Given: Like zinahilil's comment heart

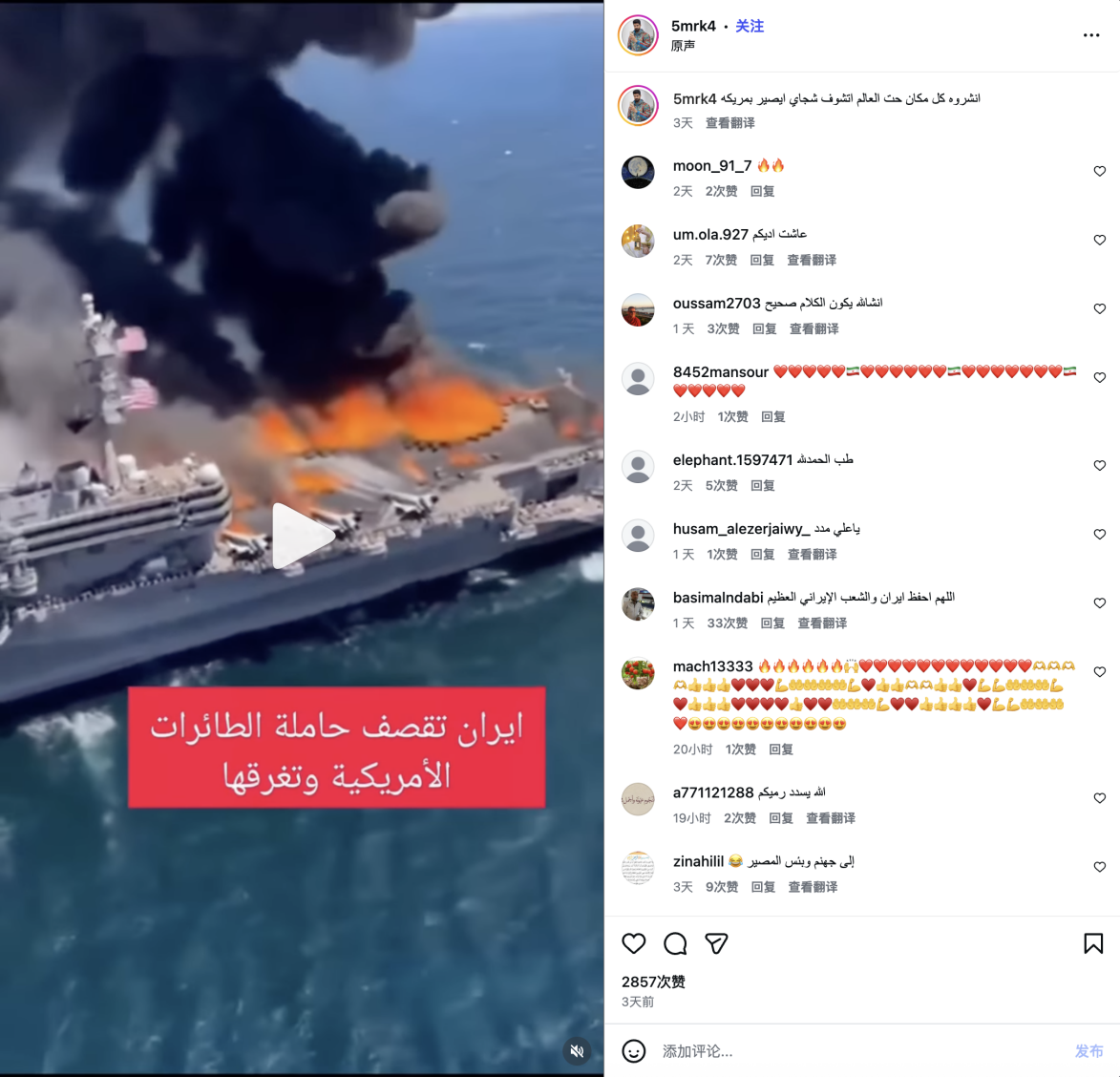Looking at the screenshot, I should point(1099,867).
